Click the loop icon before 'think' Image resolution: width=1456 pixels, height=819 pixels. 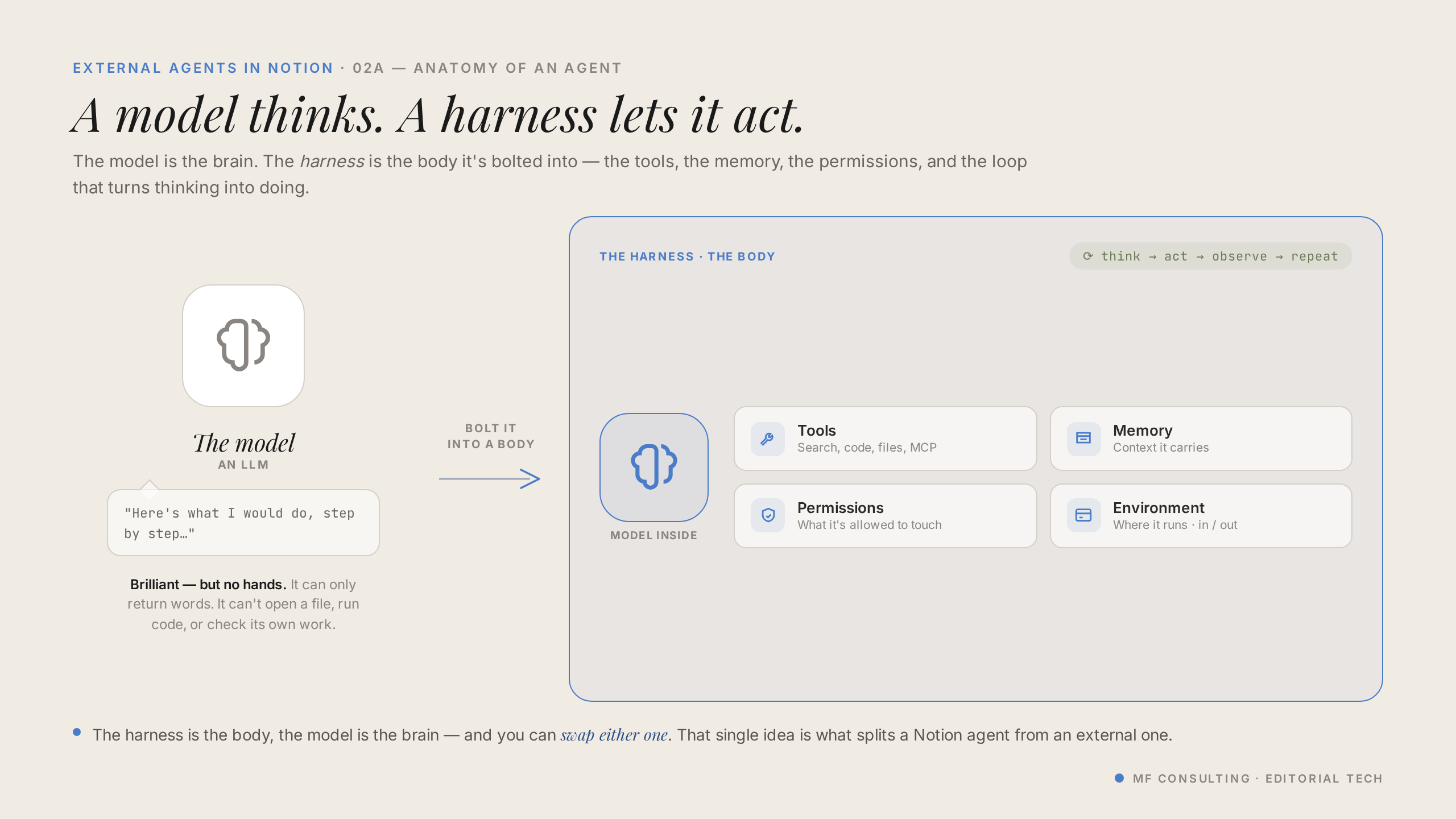click(x=1087, y=256)
